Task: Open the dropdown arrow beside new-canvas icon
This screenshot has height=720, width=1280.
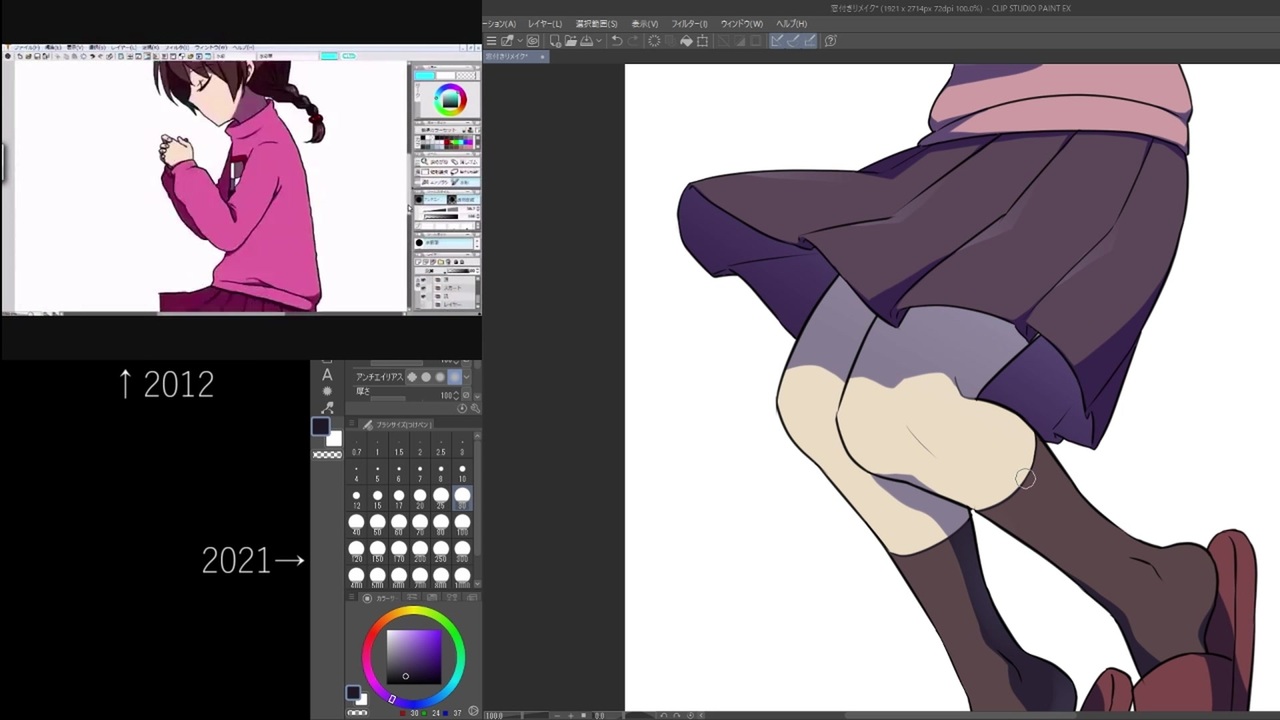Action: coord(520,41)
